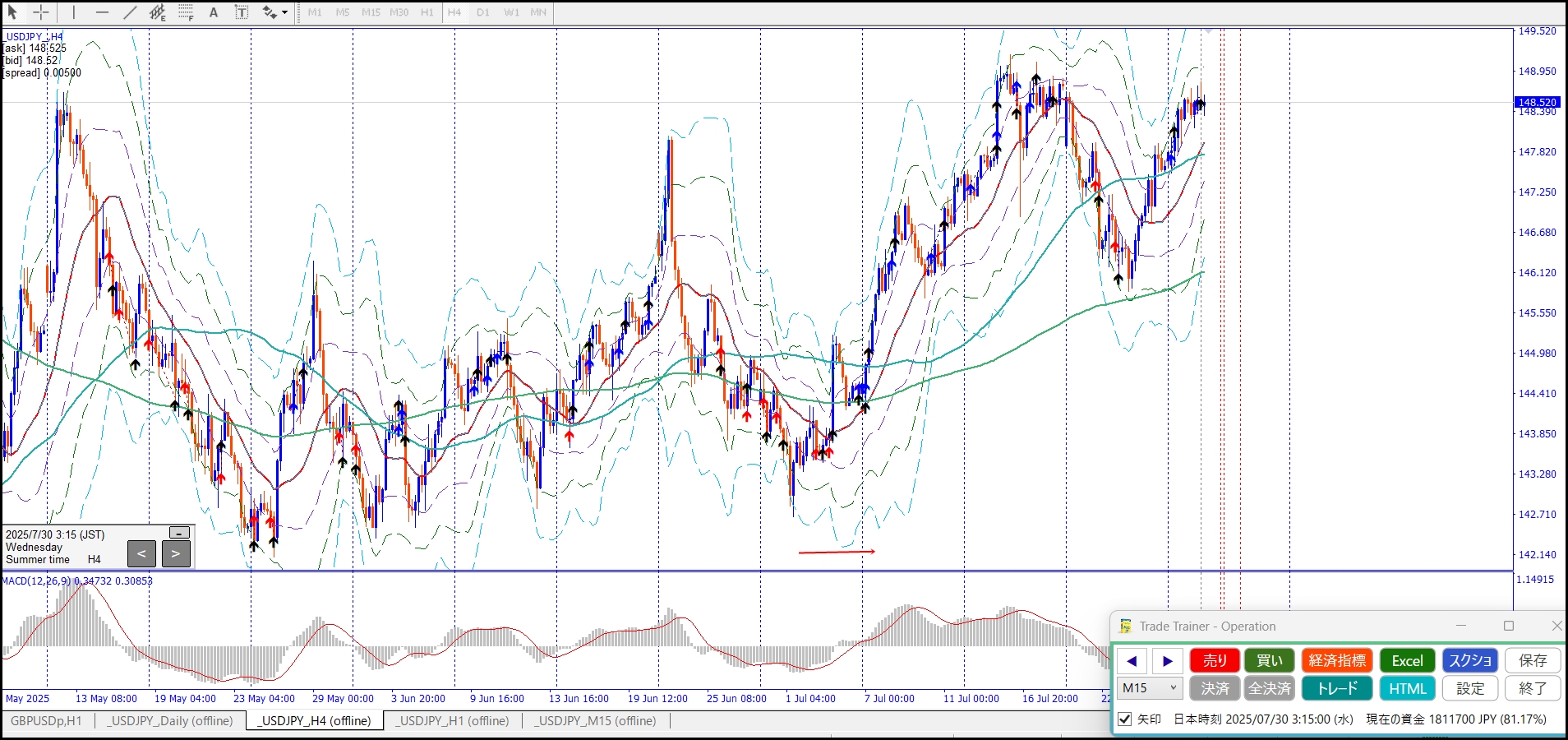
Task: Choose the horizontal line tool
Action: pyautogui.click(x=102, y=12)
